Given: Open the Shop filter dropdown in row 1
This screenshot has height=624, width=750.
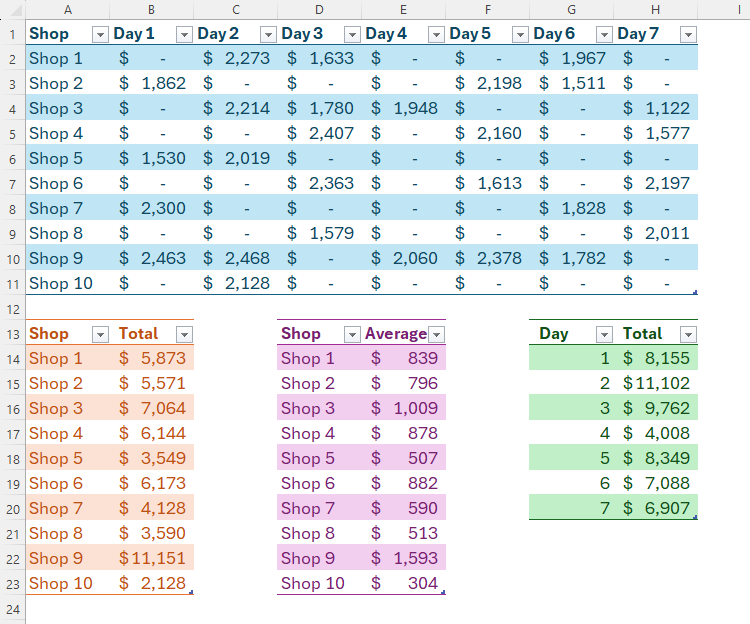Looking at the screenshot, I should coord(100,34).
